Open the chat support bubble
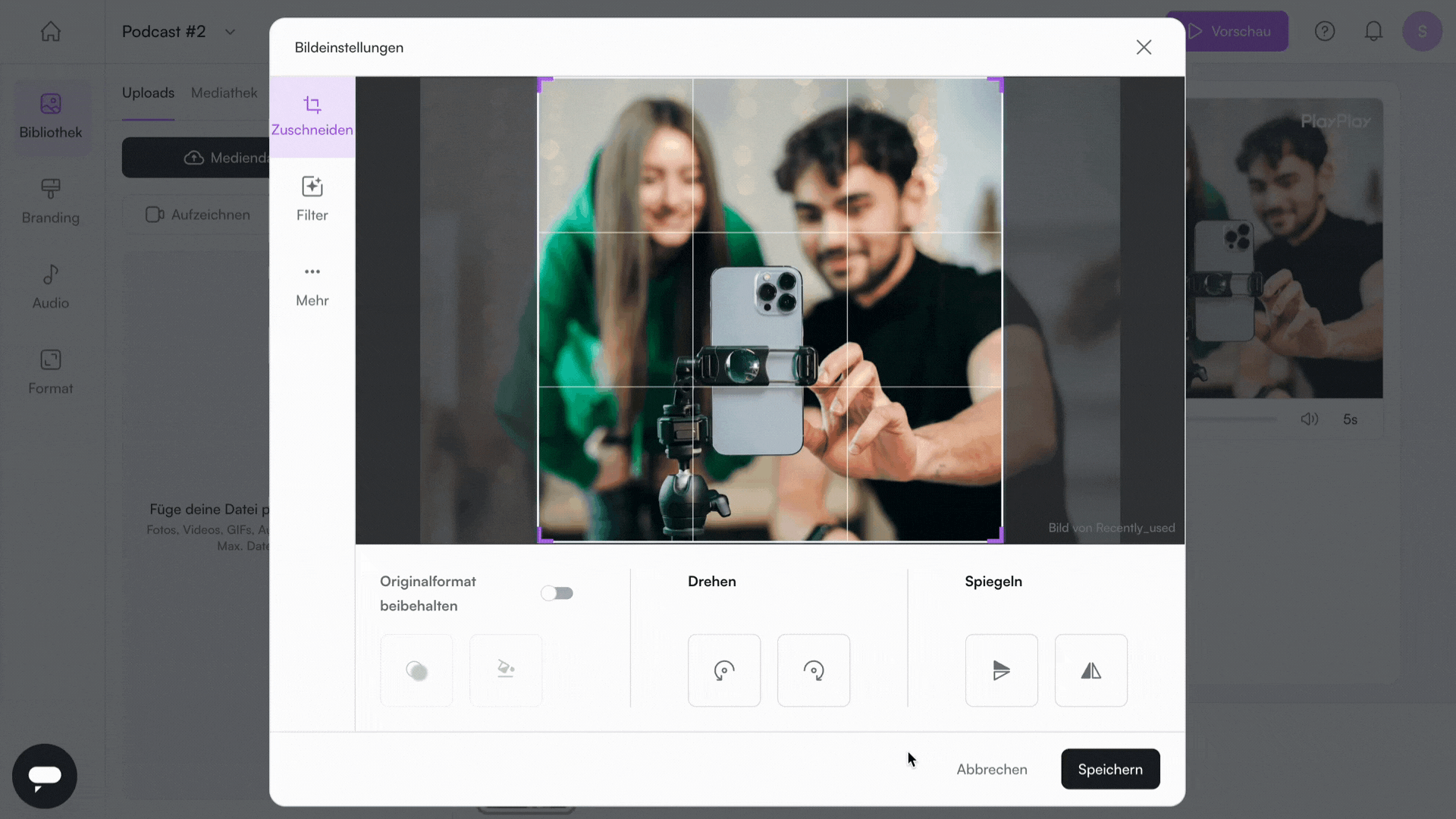 pos(45,776)
